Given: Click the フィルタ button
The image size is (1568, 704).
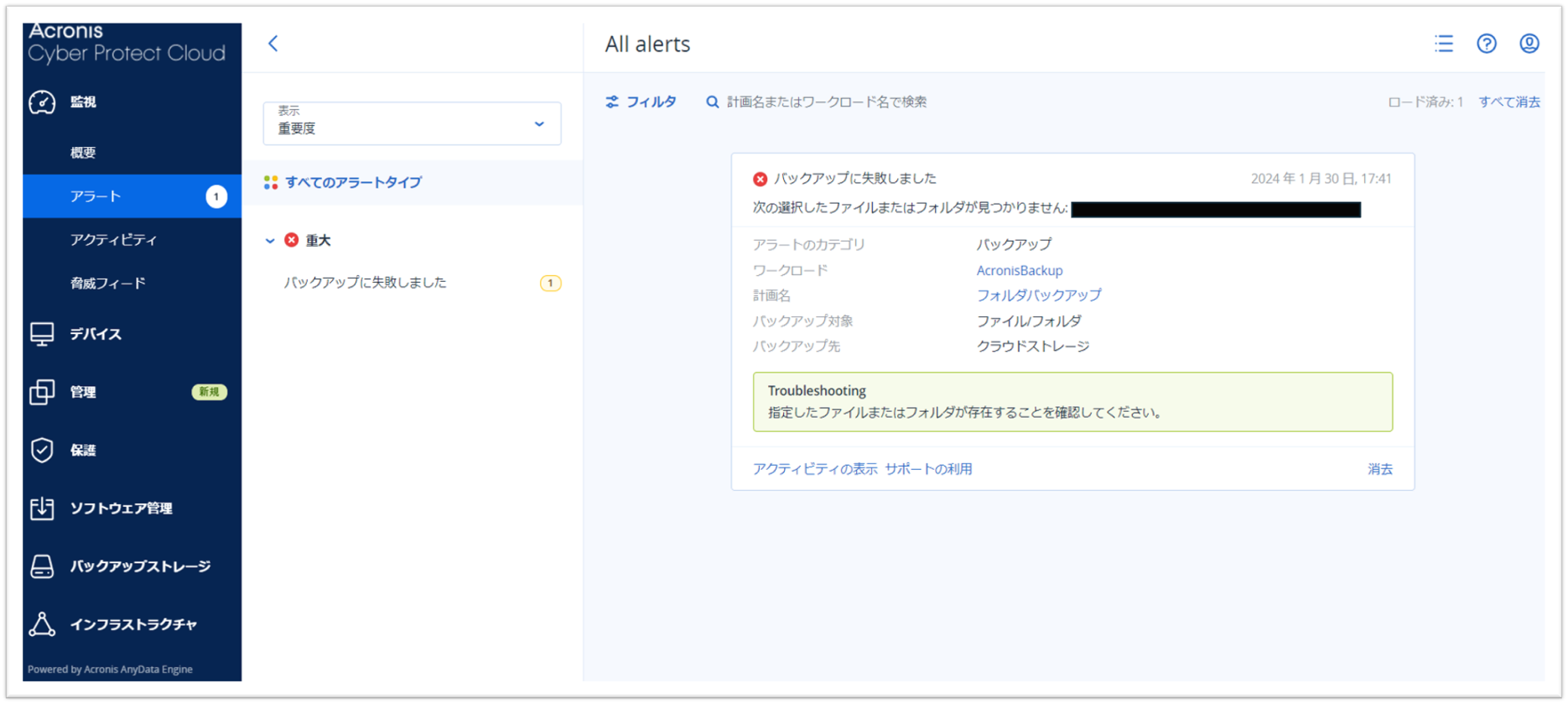Looking at the screenshot, I should (x=641, y=102).
